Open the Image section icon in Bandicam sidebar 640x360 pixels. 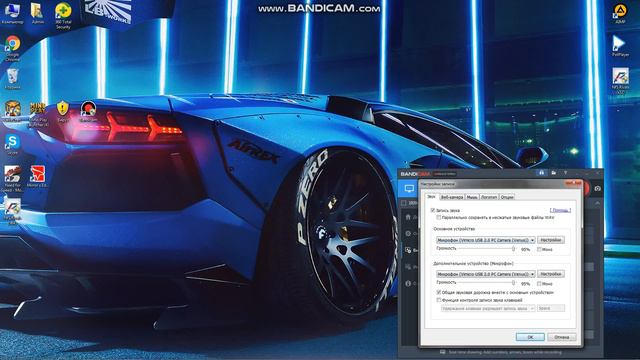click(408, 267)
